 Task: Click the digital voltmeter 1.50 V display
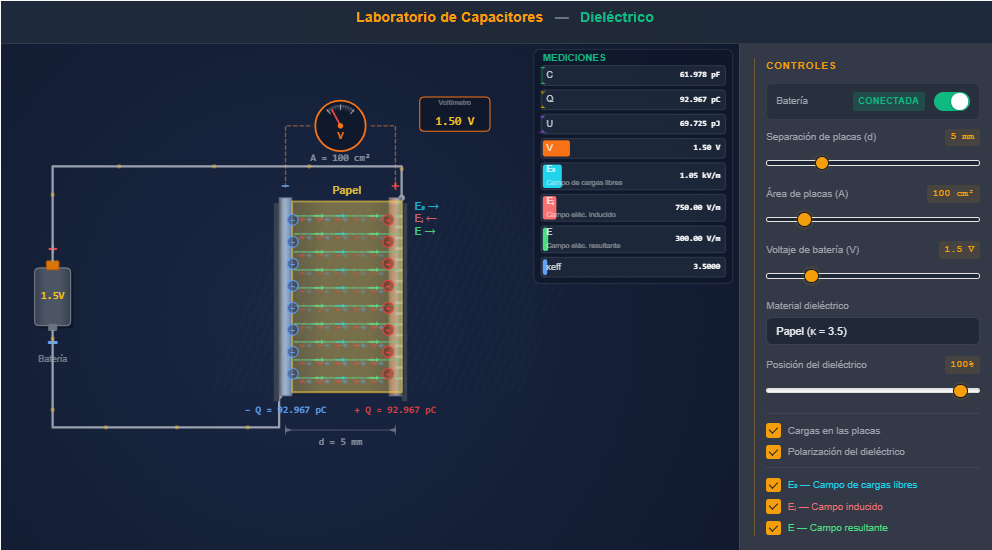pyautogui.click(x=454, y=114)
